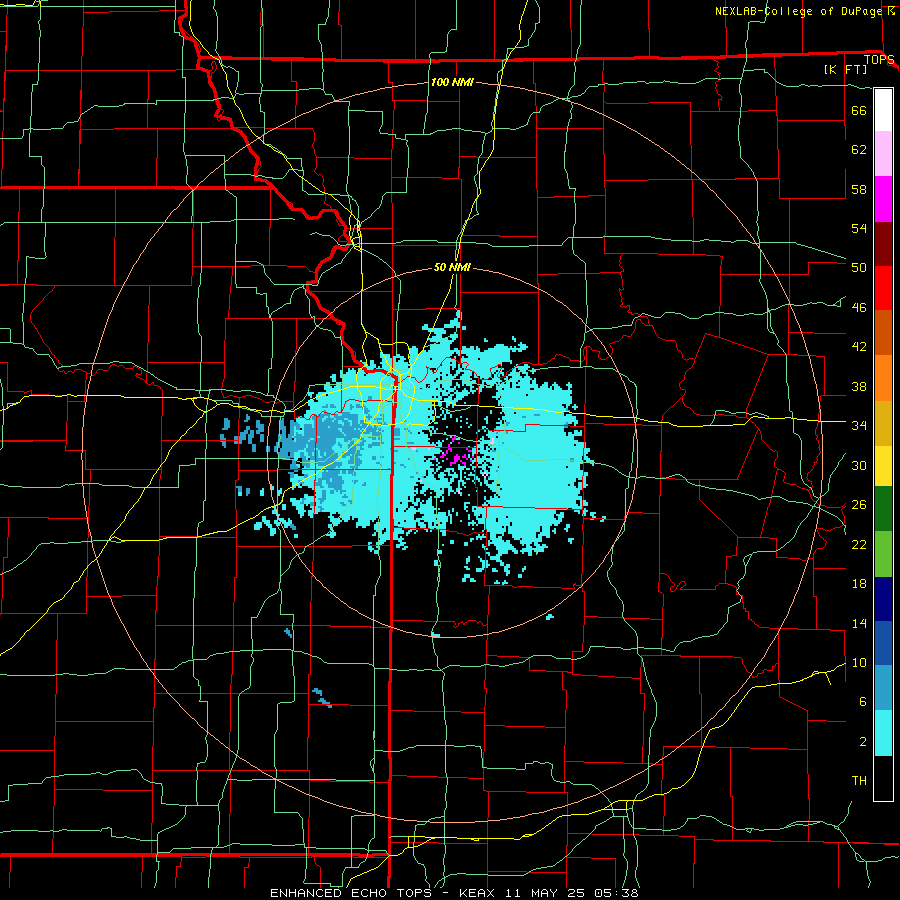This screenshot has width=900, height=900.
Task: Click the legend value '10'
Action: (x=859, y=662)
